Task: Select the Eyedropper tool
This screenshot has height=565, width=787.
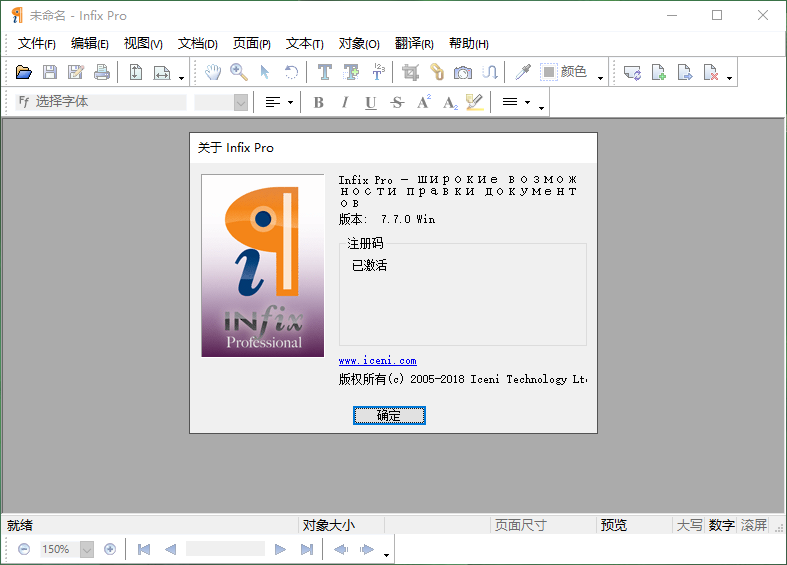Action: coord(522,72)
